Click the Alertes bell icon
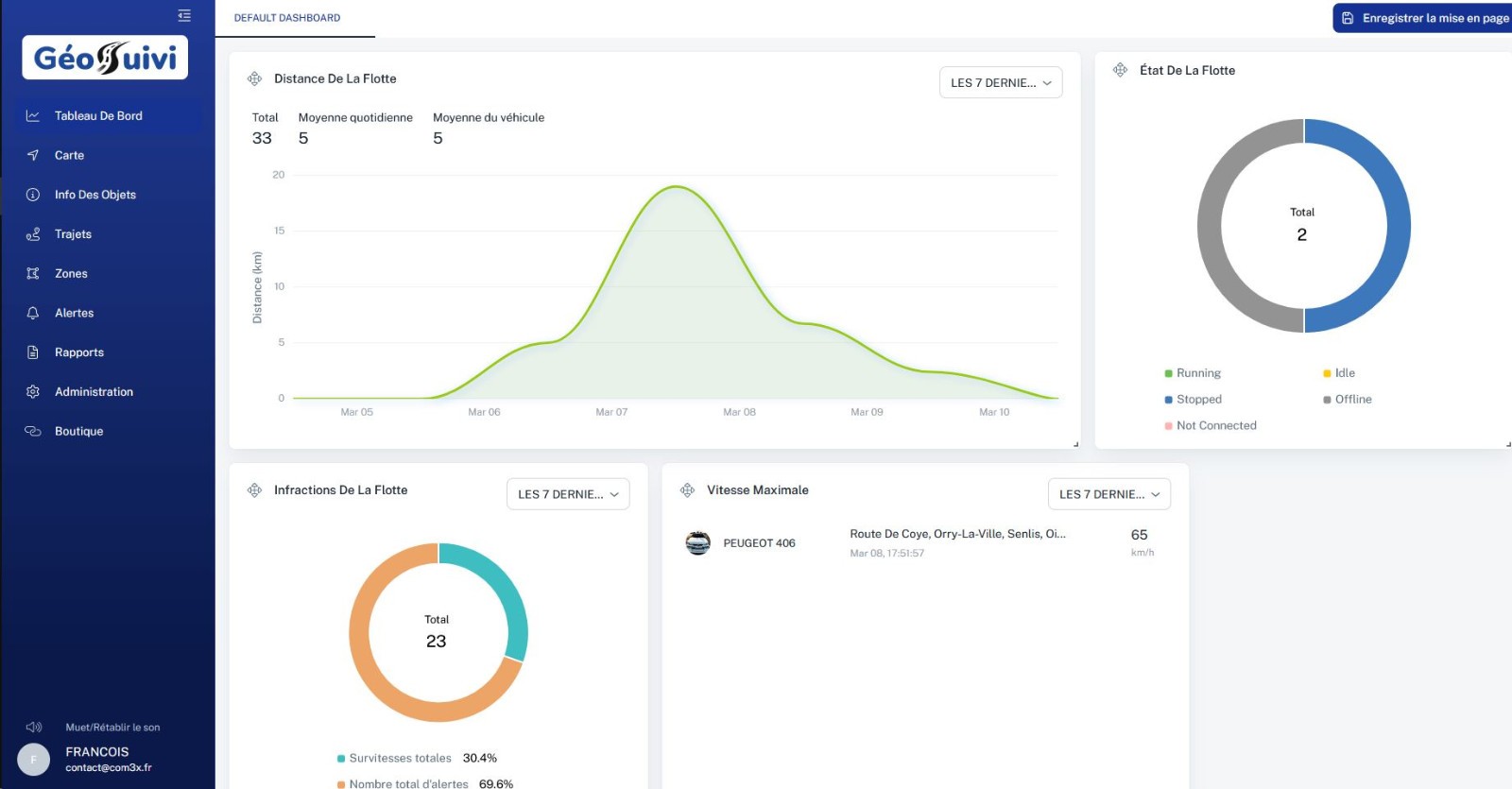Image resolution: width=1512 pixels, height=789 pixels. pos(33,313)
